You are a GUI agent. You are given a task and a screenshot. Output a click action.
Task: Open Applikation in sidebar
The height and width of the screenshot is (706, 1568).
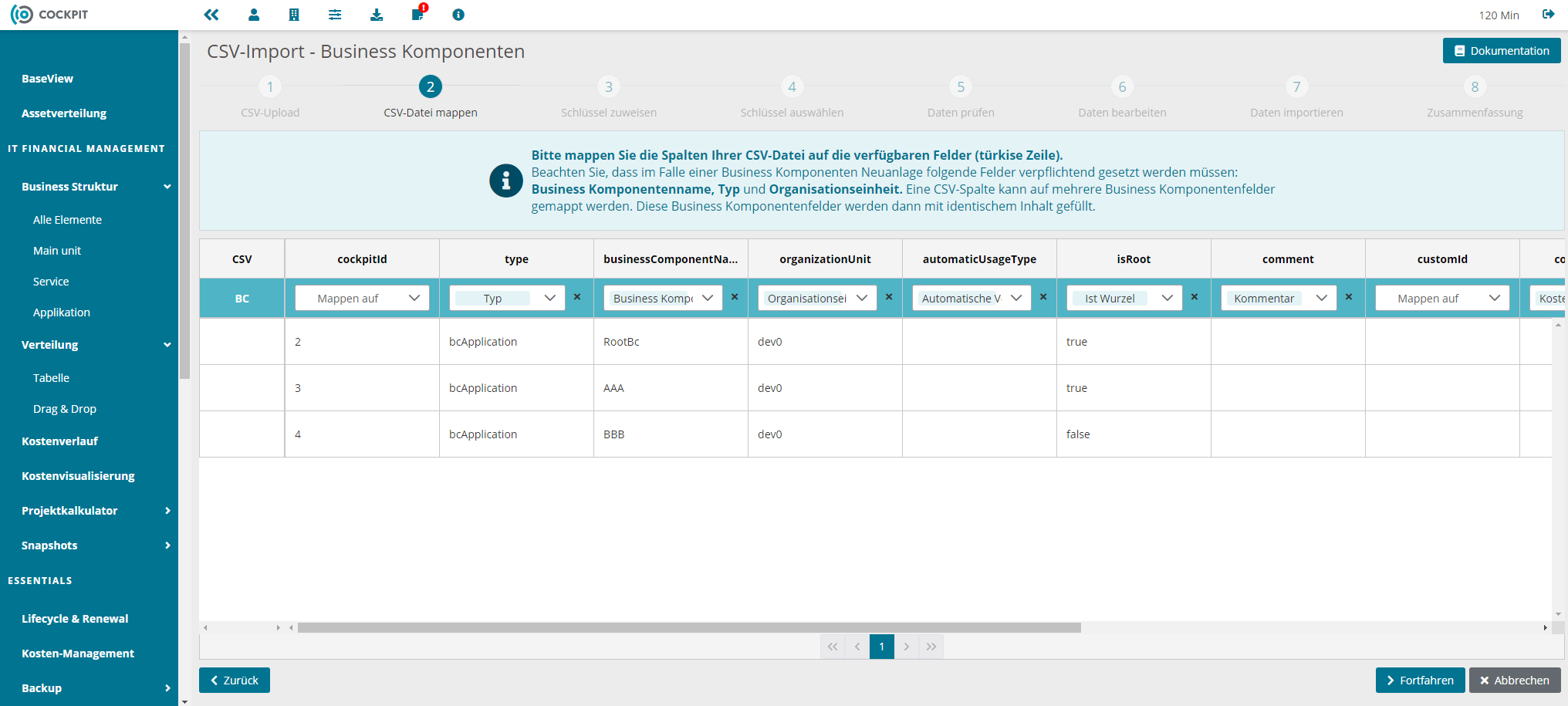62,312
